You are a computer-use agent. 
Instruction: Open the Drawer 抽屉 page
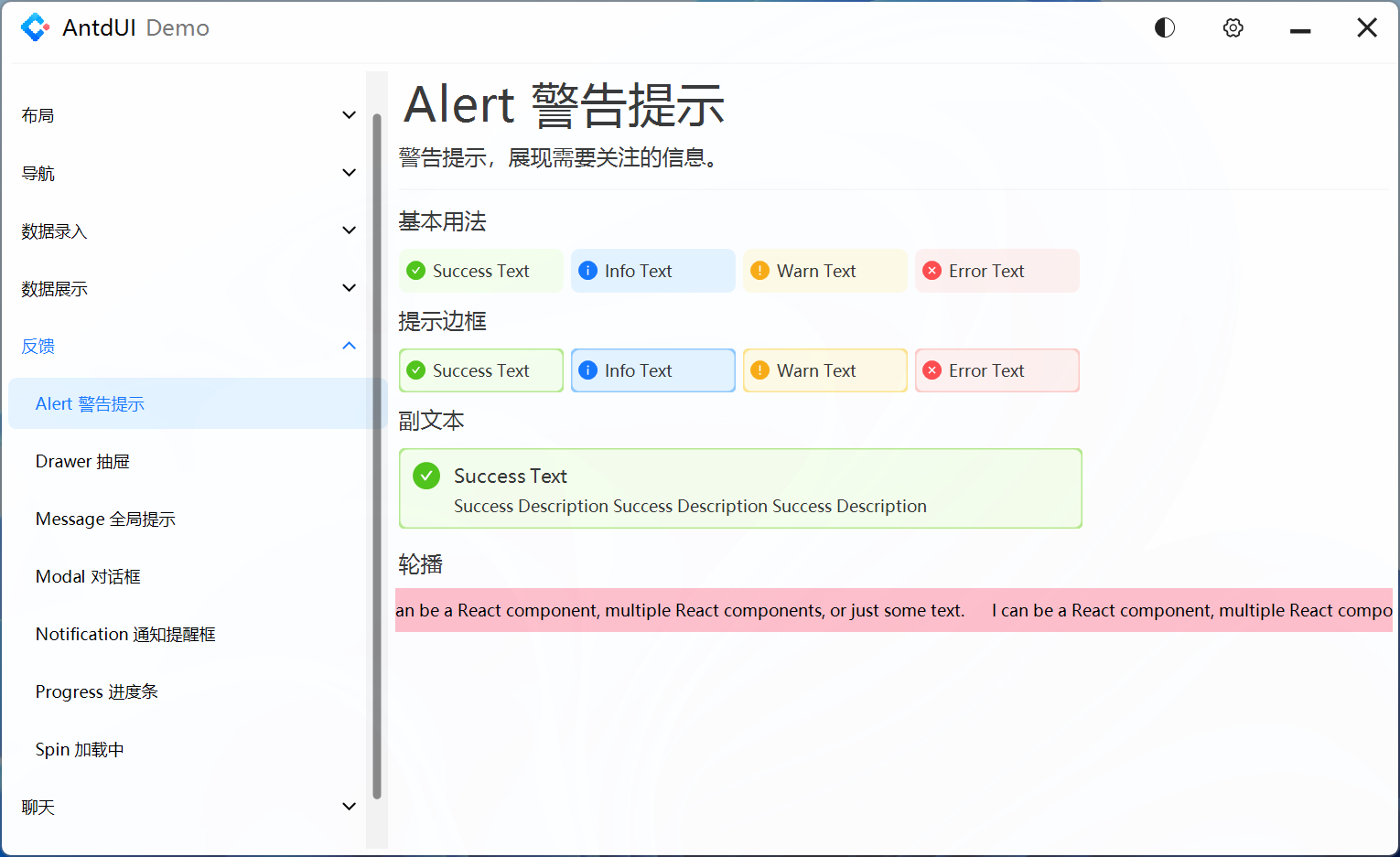pos(82,462)
